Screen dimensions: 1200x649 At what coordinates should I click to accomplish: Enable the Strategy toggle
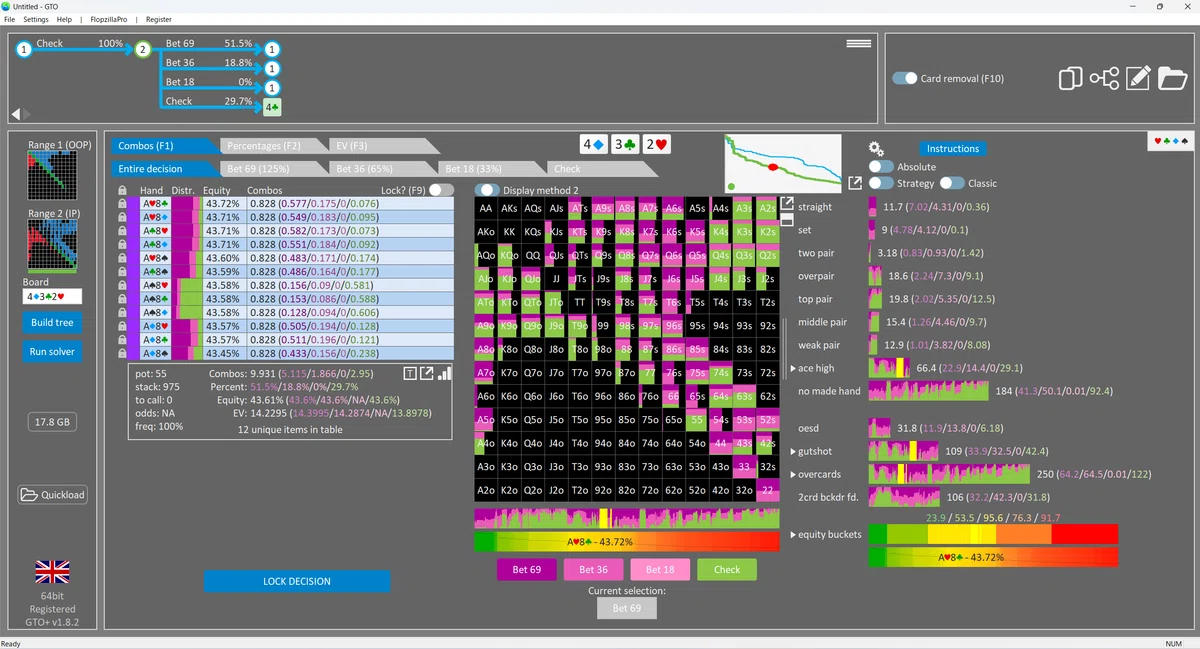(881, 183)
